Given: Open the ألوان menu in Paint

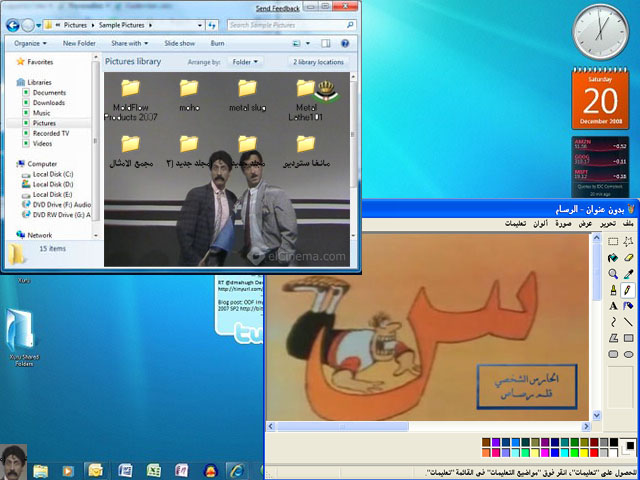Looking at the screenshot, I should pyautogui.click(x=540, y=224).
